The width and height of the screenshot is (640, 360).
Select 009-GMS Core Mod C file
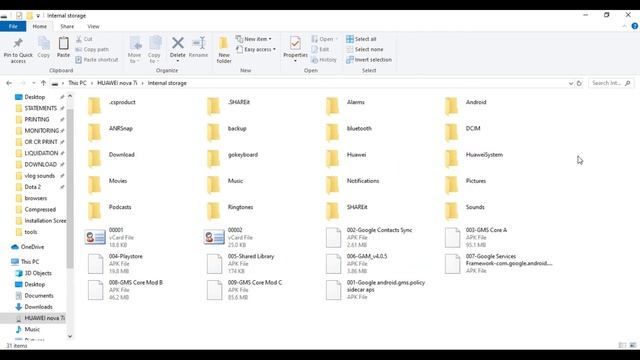(x=244, y=290)
